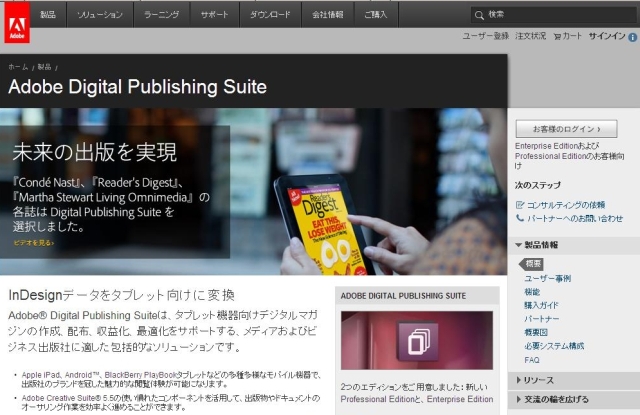Click the コンサルティングの依頼 link
Viewport: 640px width, 415px height.
tap(566, 205)
